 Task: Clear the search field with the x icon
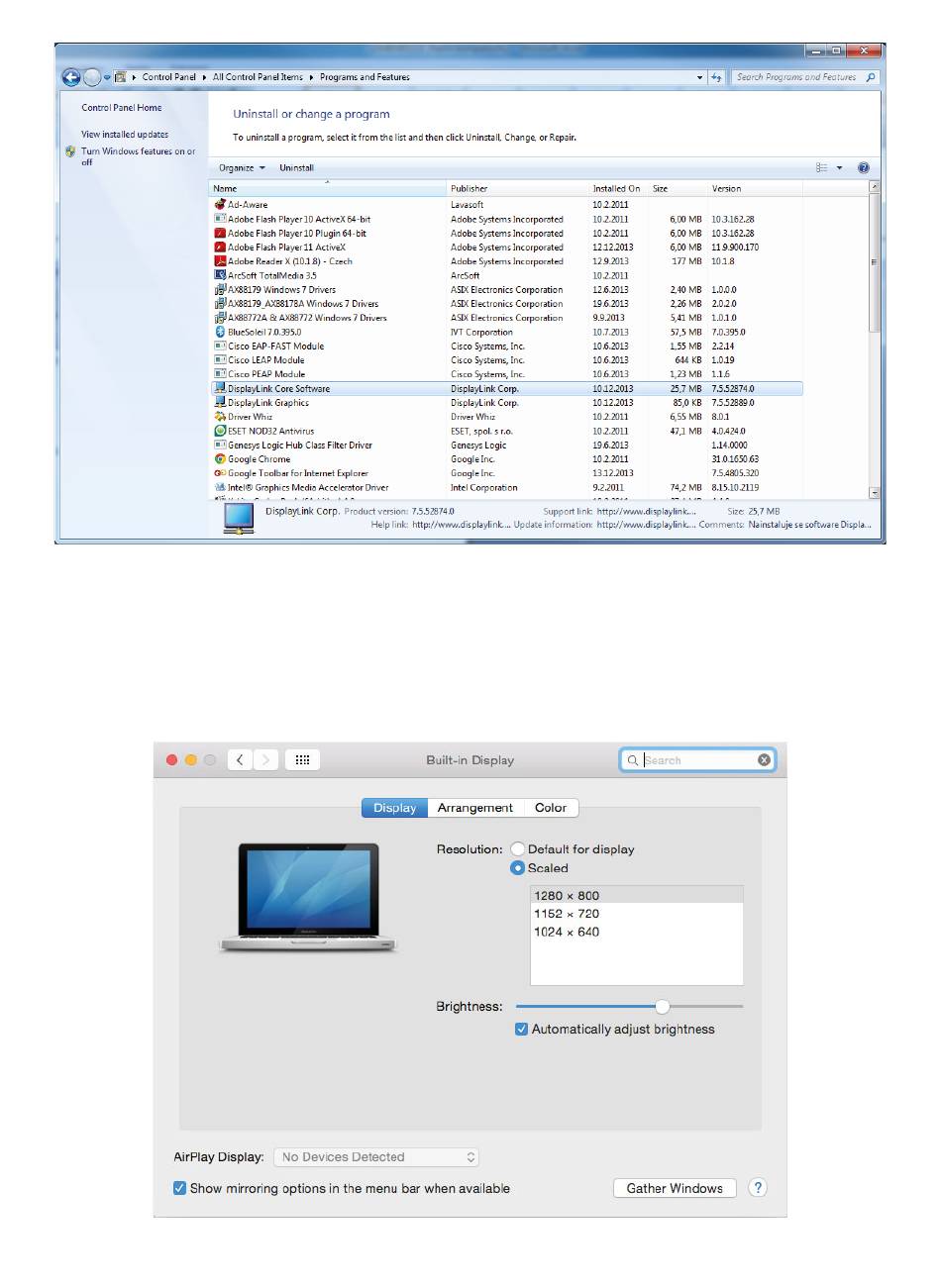764,759
